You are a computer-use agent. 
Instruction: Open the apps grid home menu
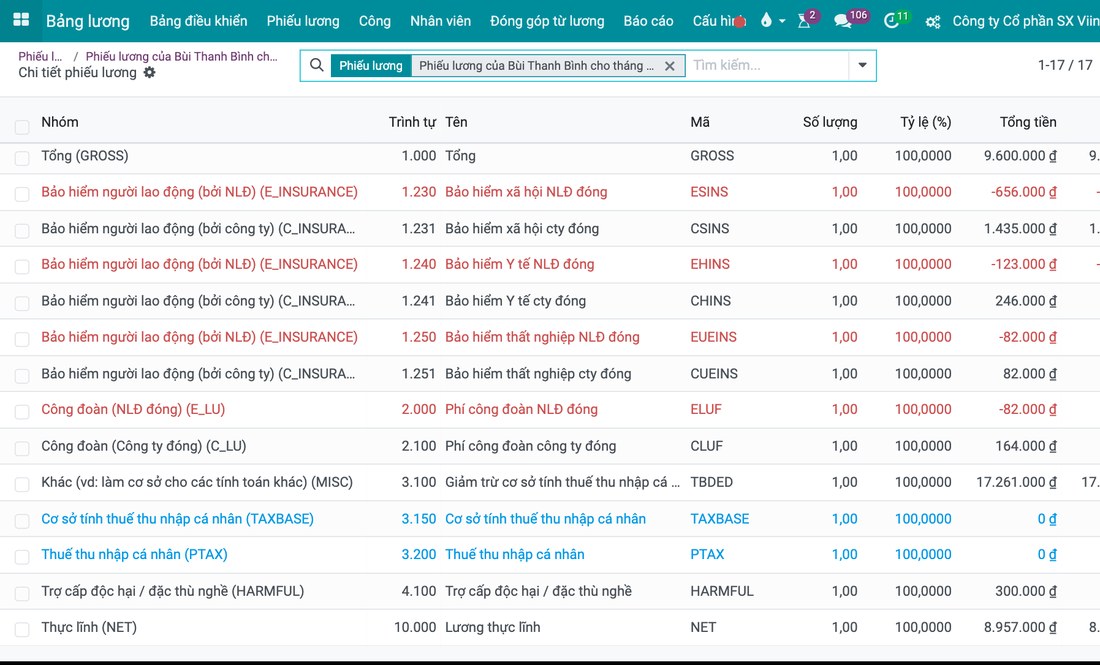(x=21, y=20)
